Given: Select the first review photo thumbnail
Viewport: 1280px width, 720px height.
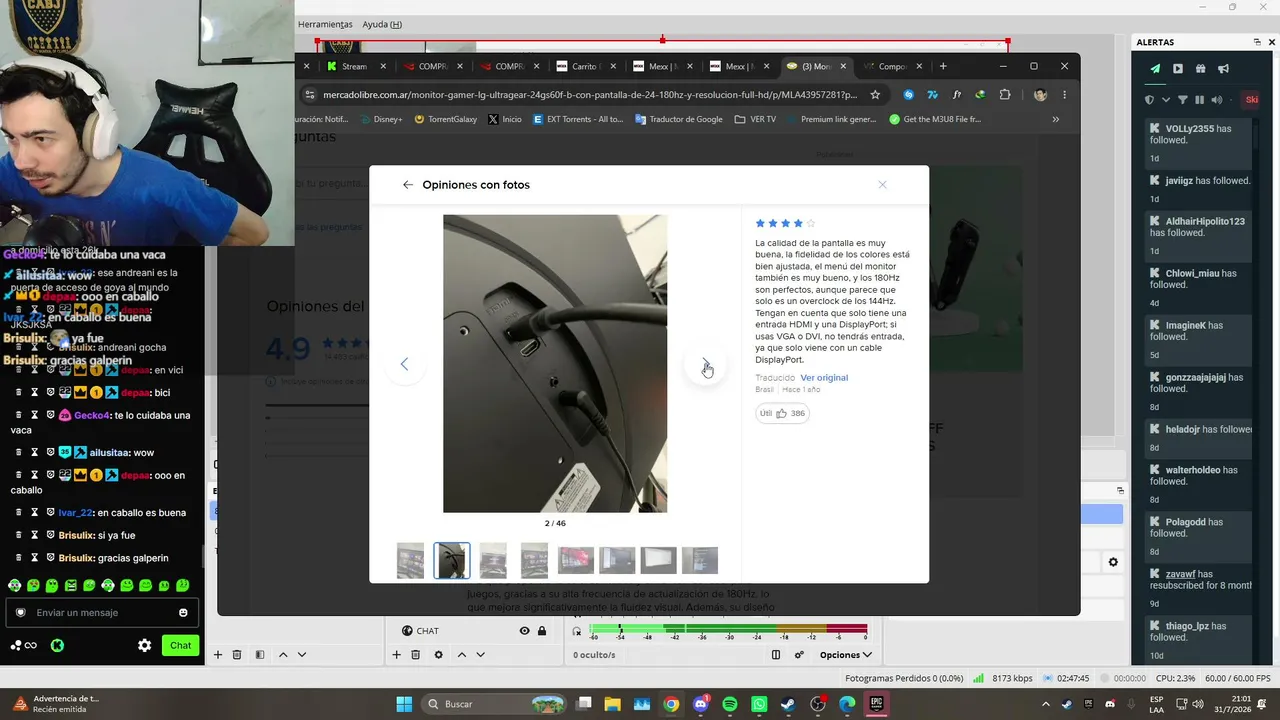Looking at the screenshot, I should [x=410, y=561].
